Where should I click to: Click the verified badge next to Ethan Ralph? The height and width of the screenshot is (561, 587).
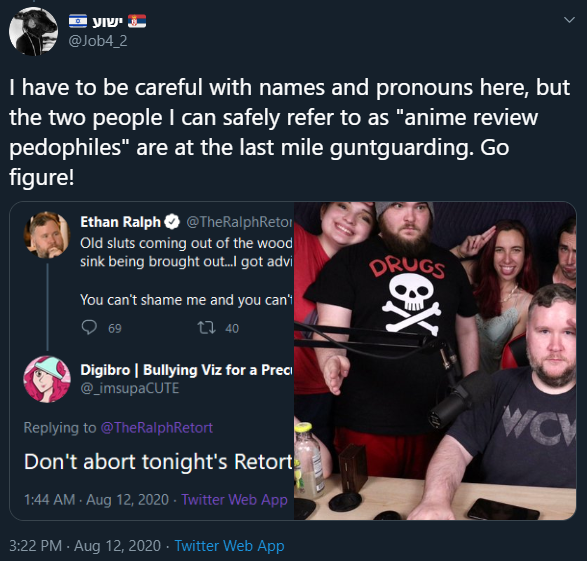[172, 222]
